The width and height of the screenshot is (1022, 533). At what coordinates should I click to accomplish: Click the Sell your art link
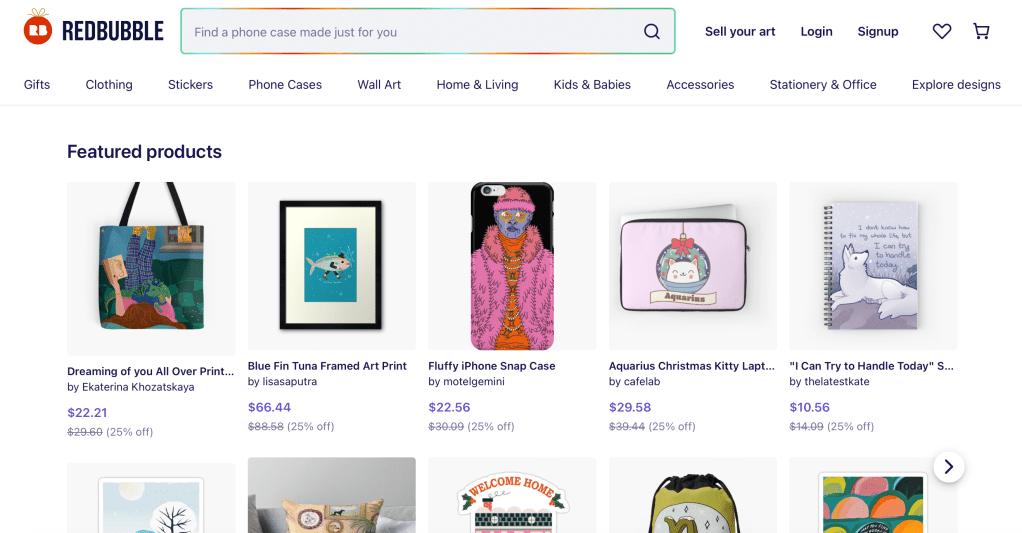[740, 32]
